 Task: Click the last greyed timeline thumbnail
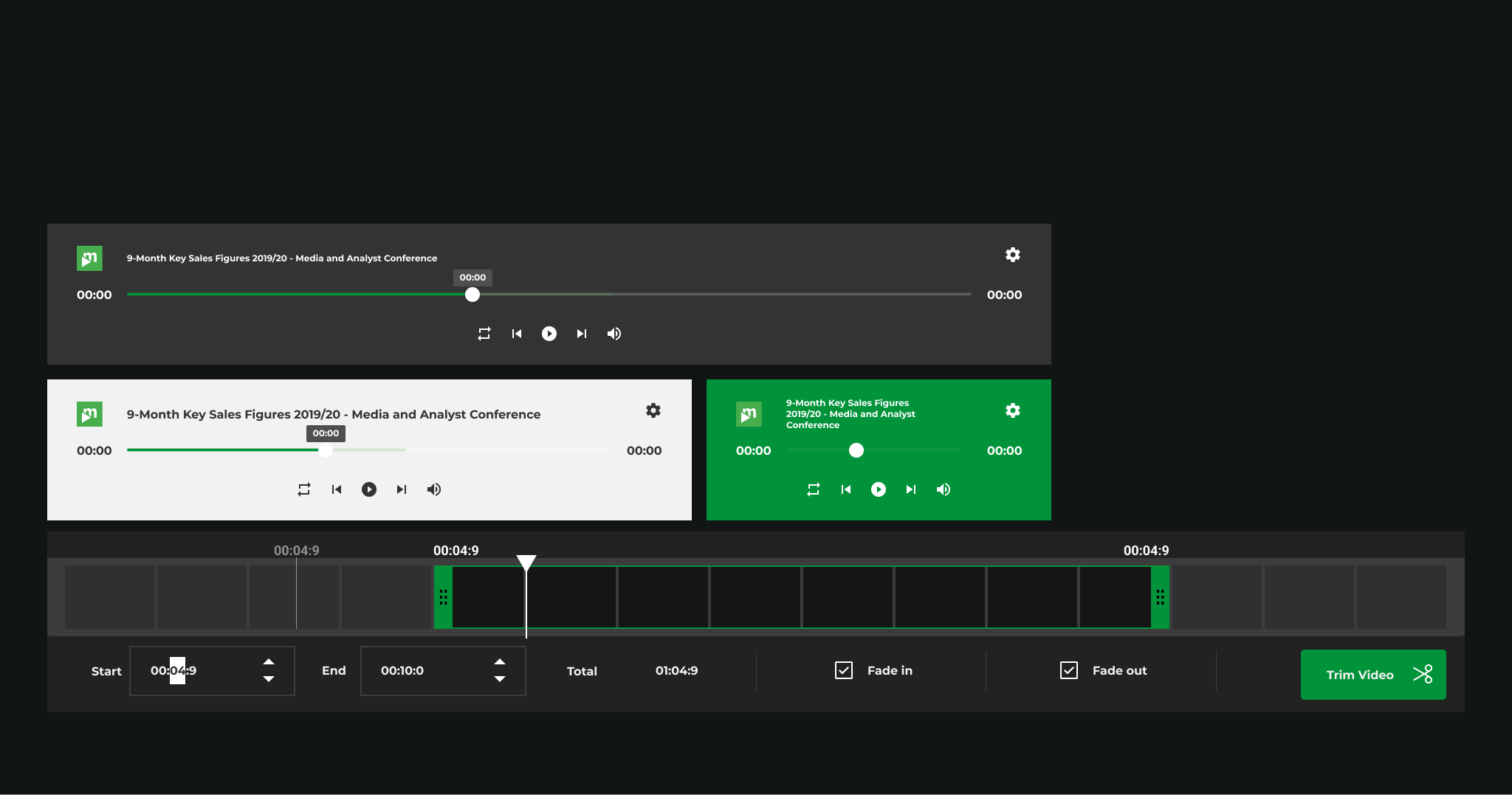(x=1401, y=597)
